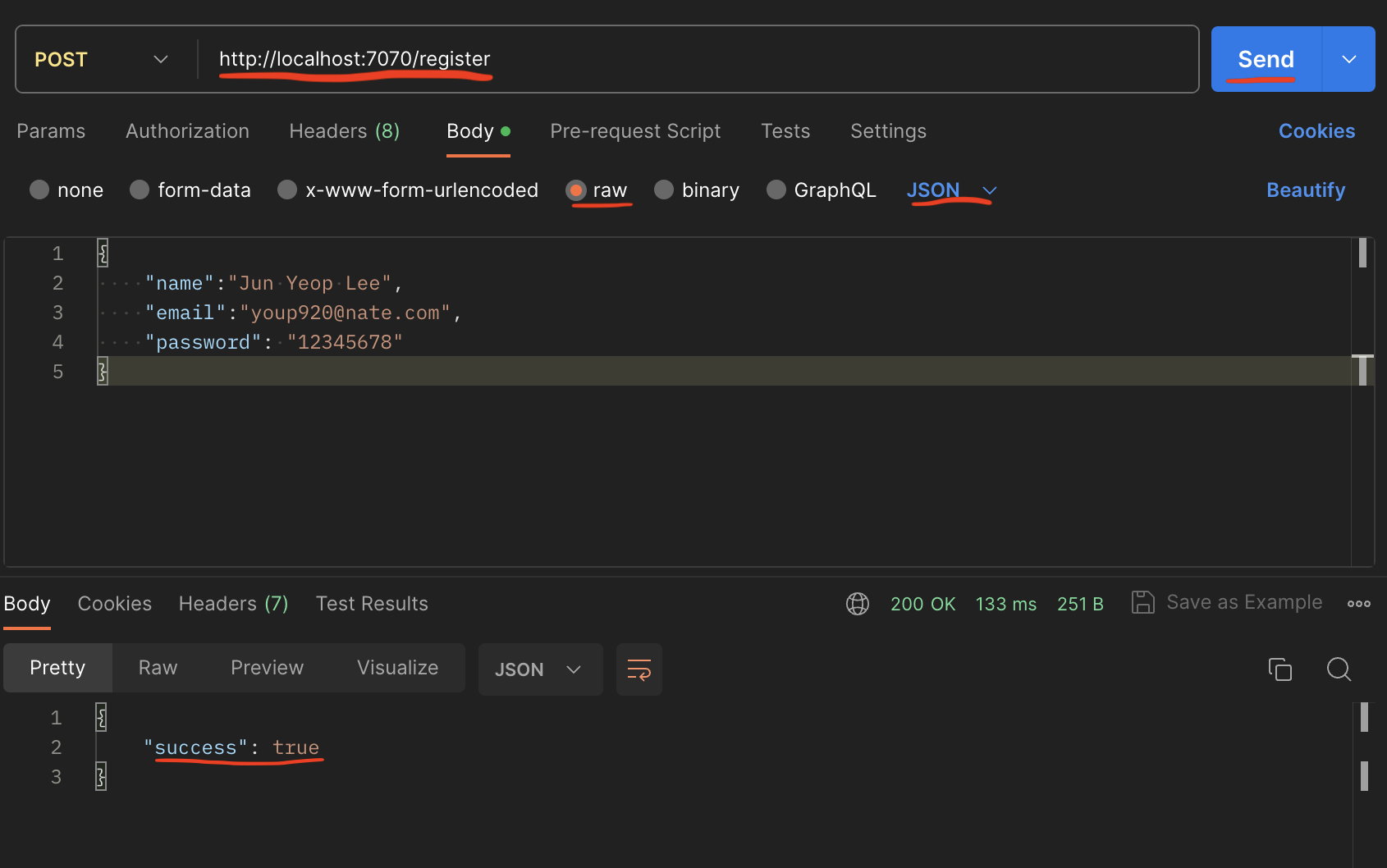
Task: Copy the response body to clipboard
Action: pos(1279,669)
